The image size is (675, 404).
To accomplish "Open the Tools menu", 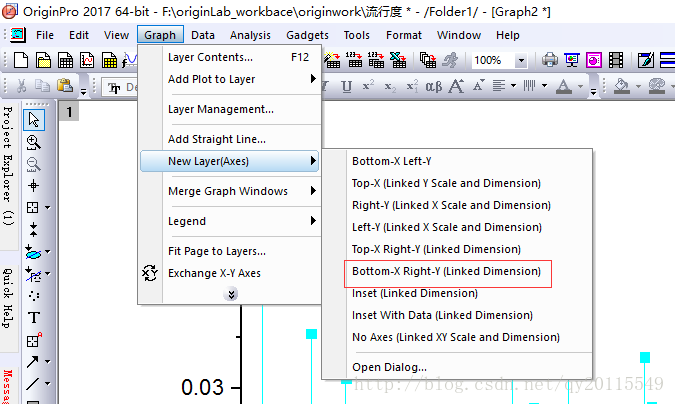I will [356, 35].
